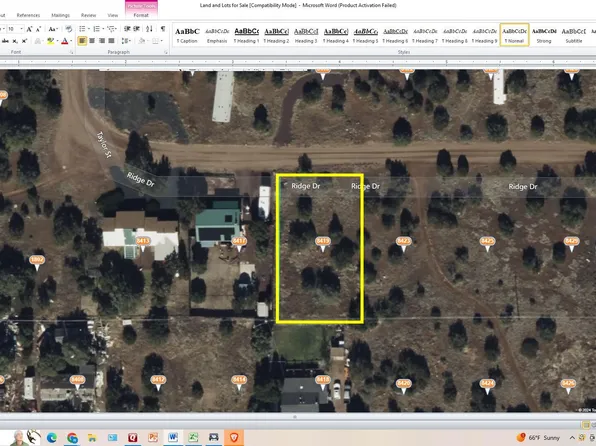Toggle Superscript formatting
Viewport: 596px width, 446px height.
point(24,41)
